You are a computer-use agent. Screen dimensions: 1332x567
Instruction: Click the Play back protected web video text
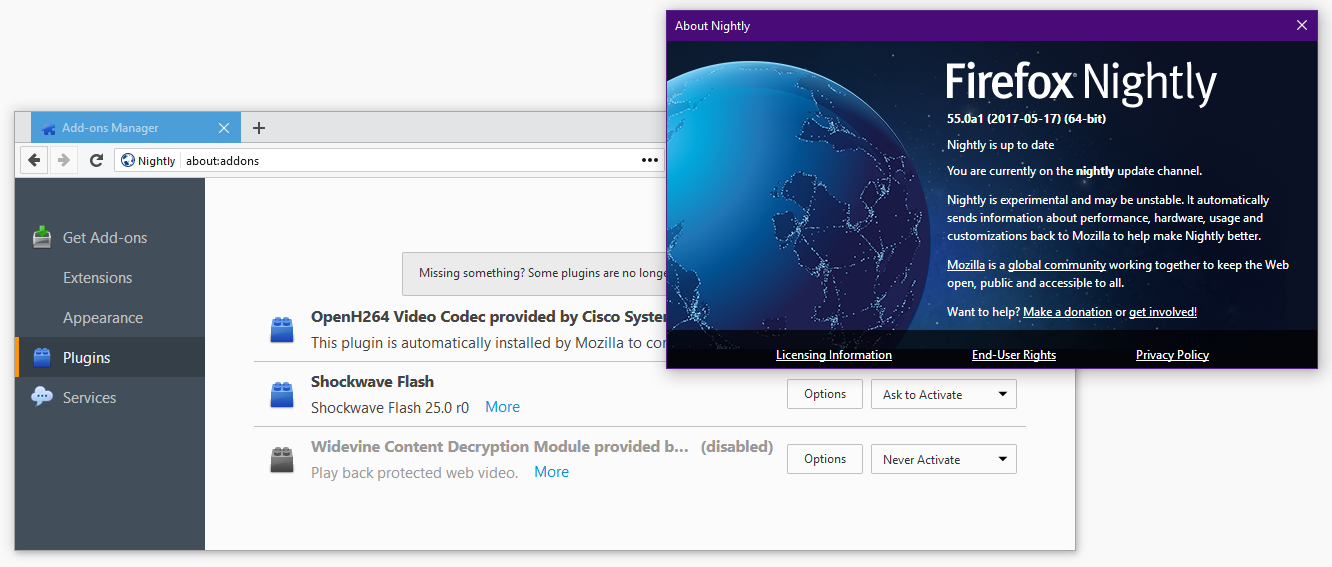(x=414, y=472)
